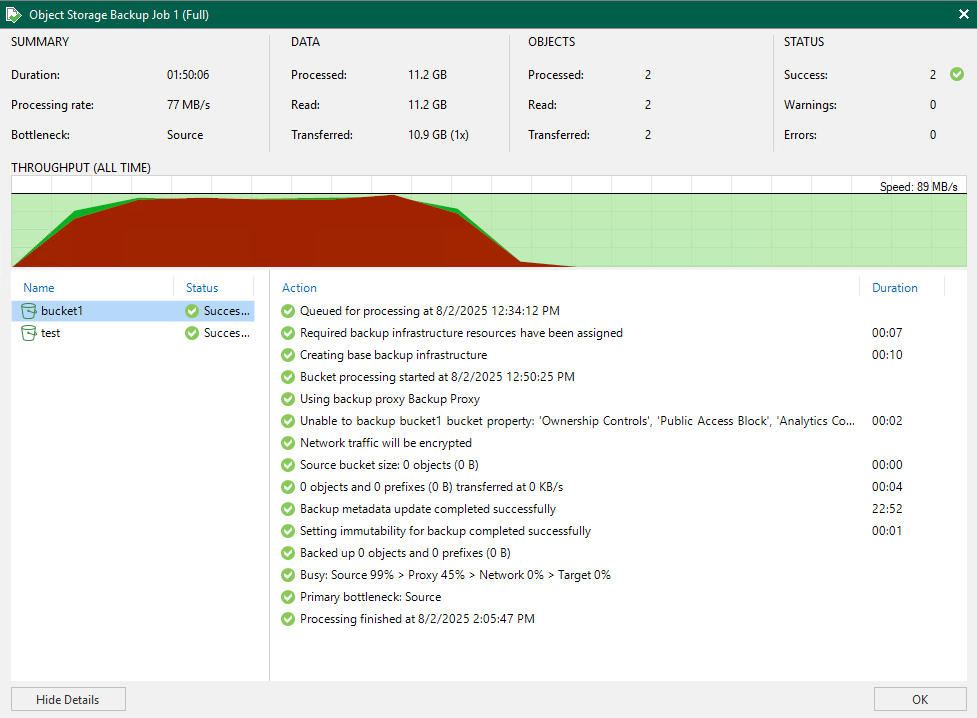
Task: Click the Duration column header in action log
Action: coord(895,287)
